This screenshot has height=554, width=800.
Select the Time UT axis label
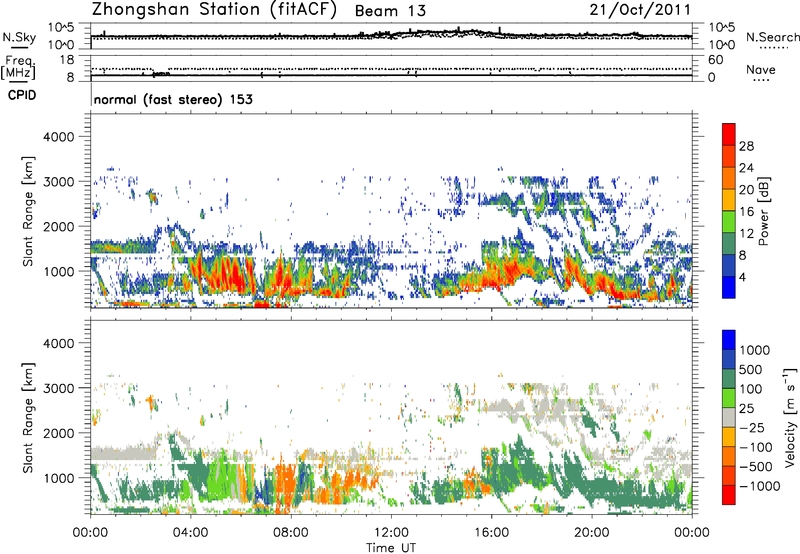tap(391, 548)
